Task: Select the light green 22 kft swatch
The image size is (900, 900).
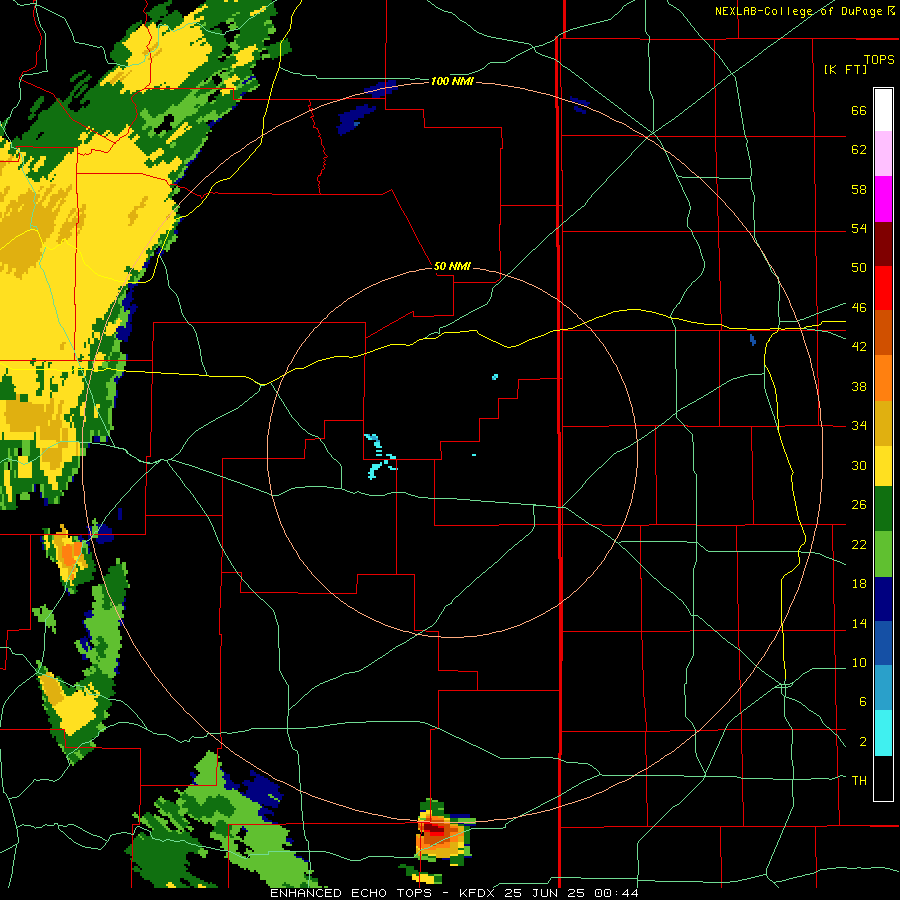Action: pyautogui.click(x=883, y=554)
